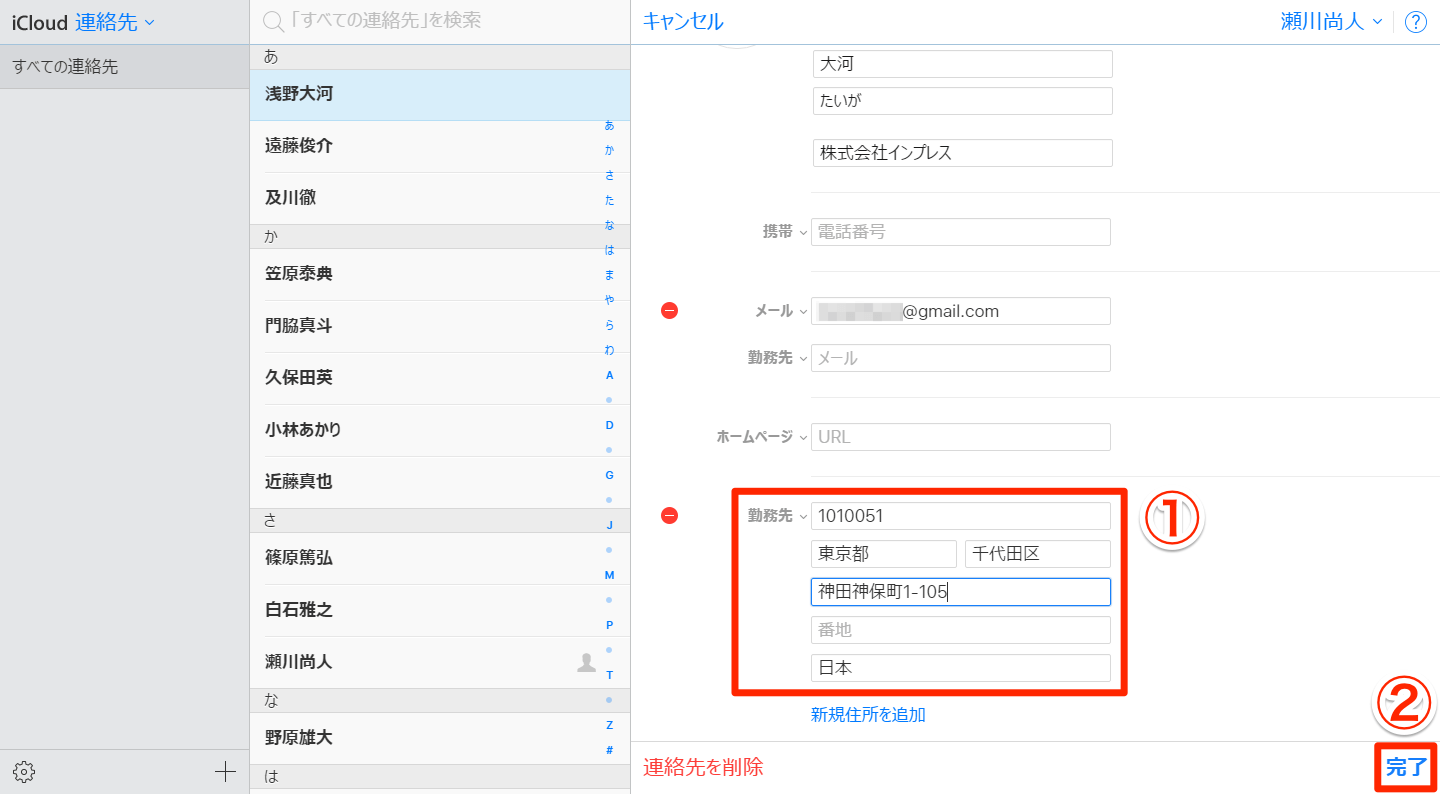
Task: Jump to さ in the index strip
Action: pos(610,175)
